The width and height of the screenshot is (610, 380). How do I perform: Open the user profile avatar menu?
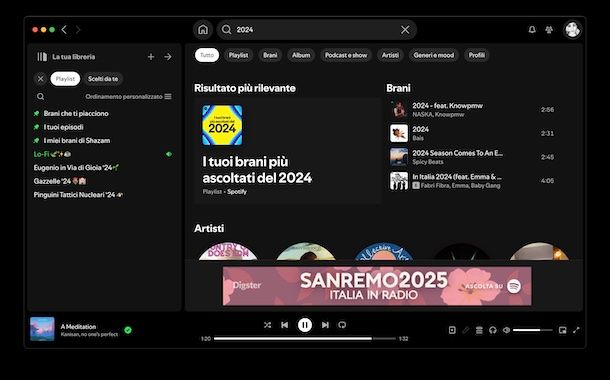pyautogui.click(x=572, y=30)
